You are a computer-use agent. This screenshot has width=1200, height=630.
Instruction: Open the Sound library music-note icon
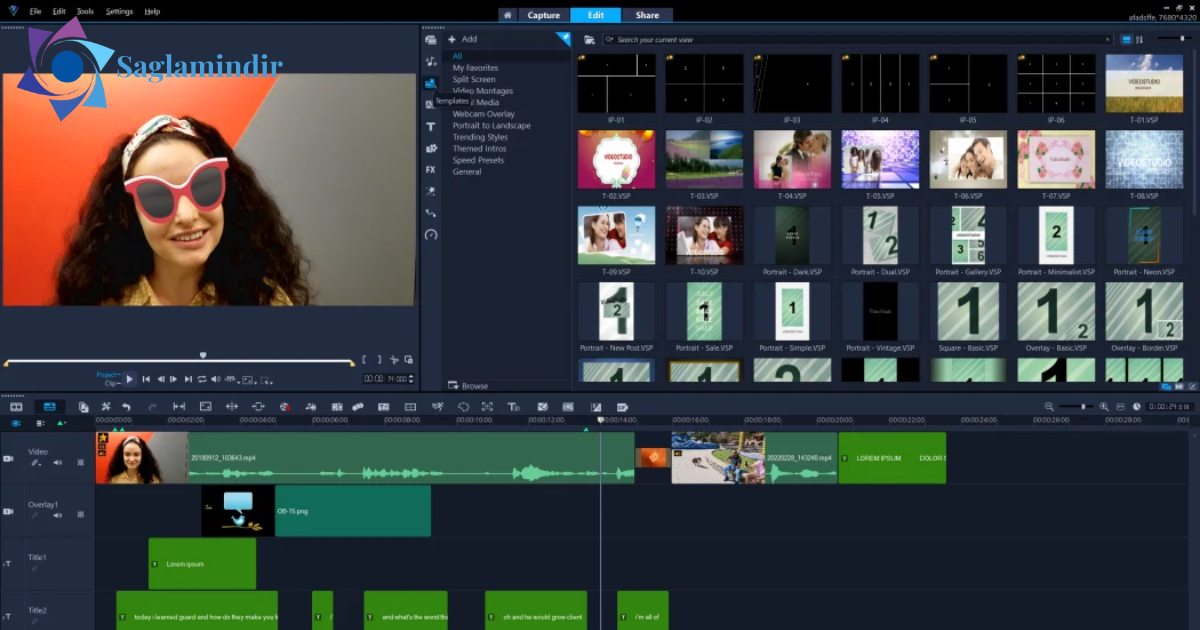click(431, 61)
